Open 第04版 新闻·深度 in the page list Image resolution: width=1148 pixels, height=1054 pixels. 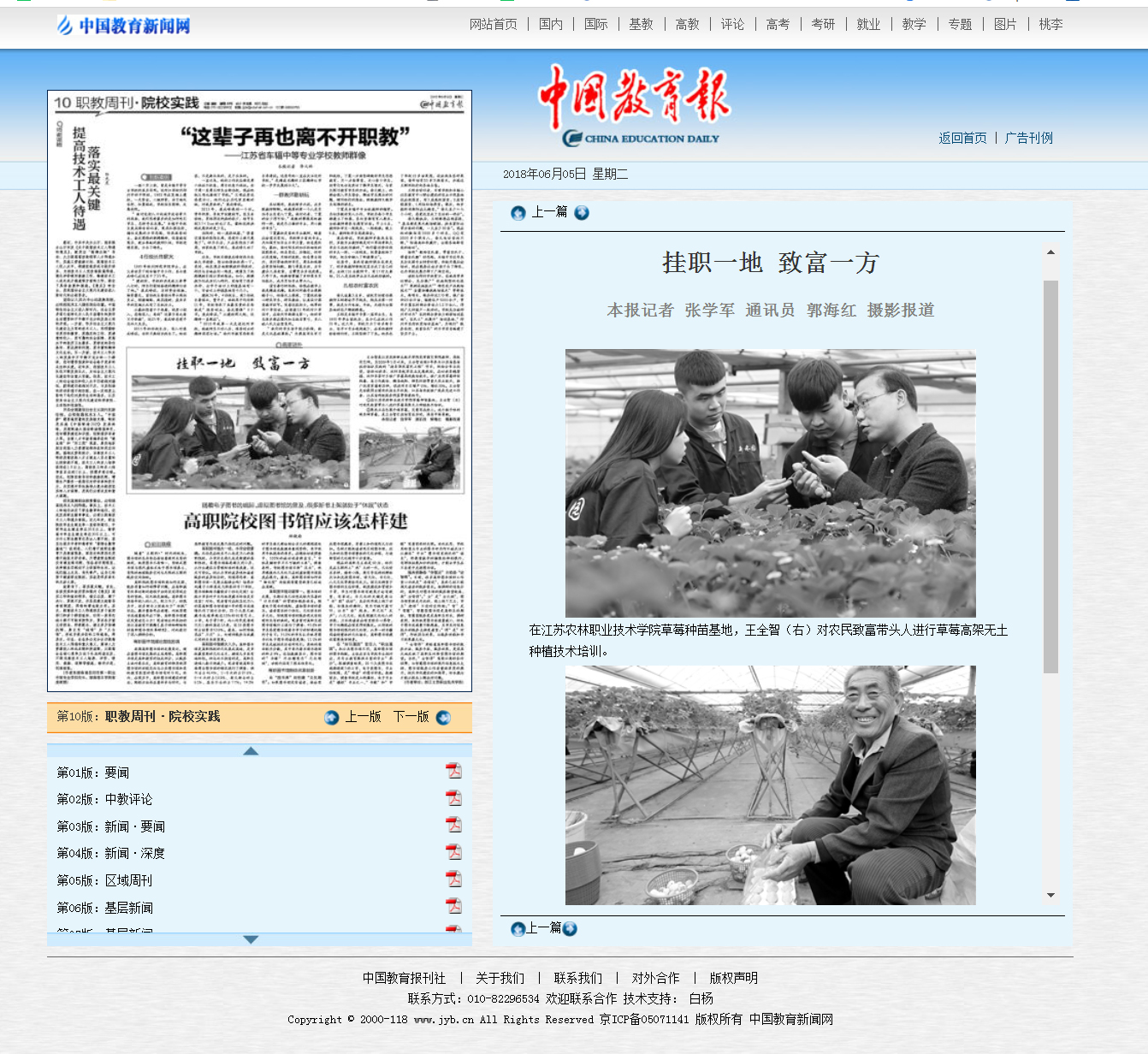pyautogui.click(x=110, y=853)
